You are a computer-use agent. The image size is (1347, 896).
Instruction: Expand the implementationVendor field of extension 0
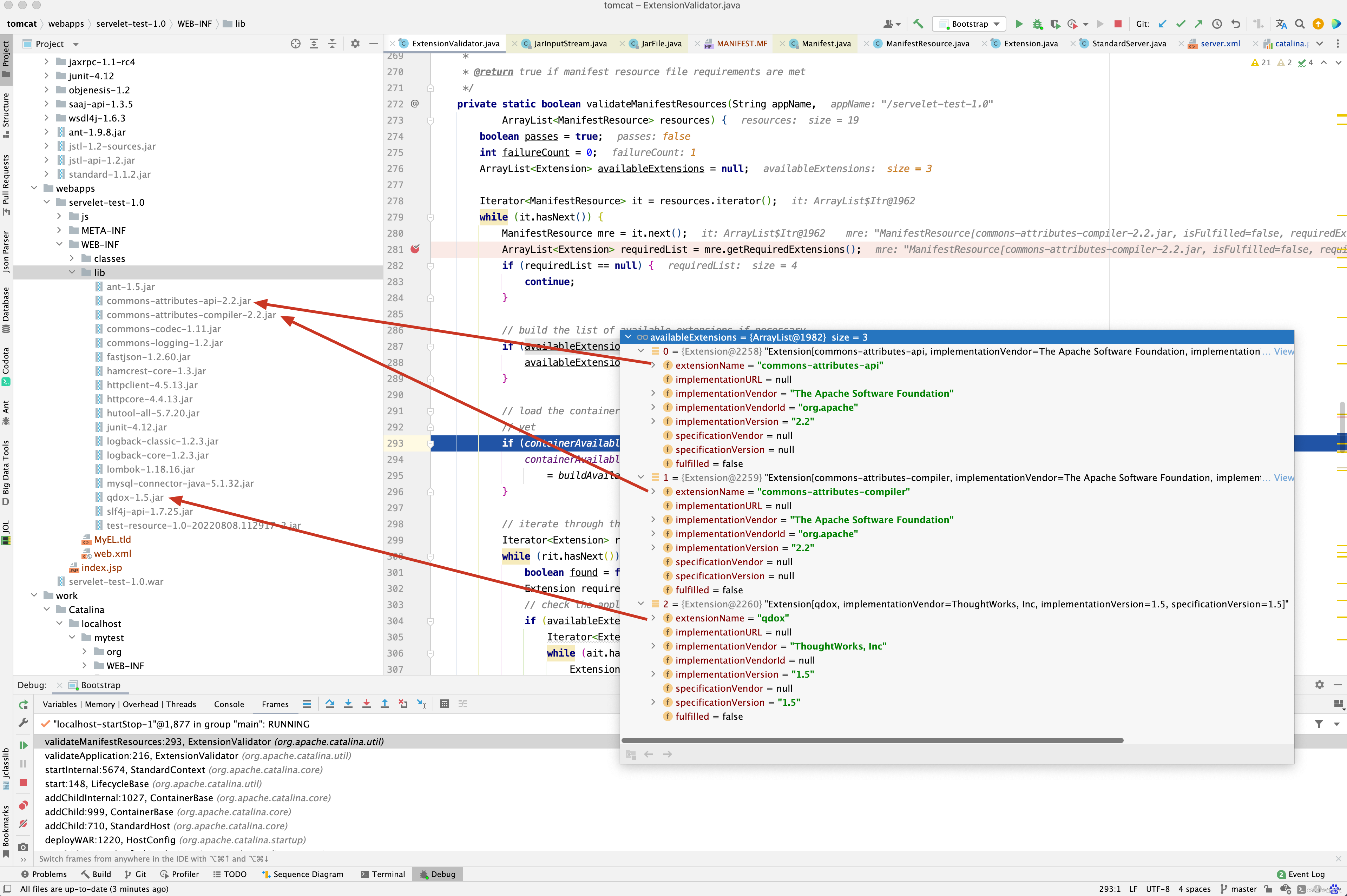point(653,393)
